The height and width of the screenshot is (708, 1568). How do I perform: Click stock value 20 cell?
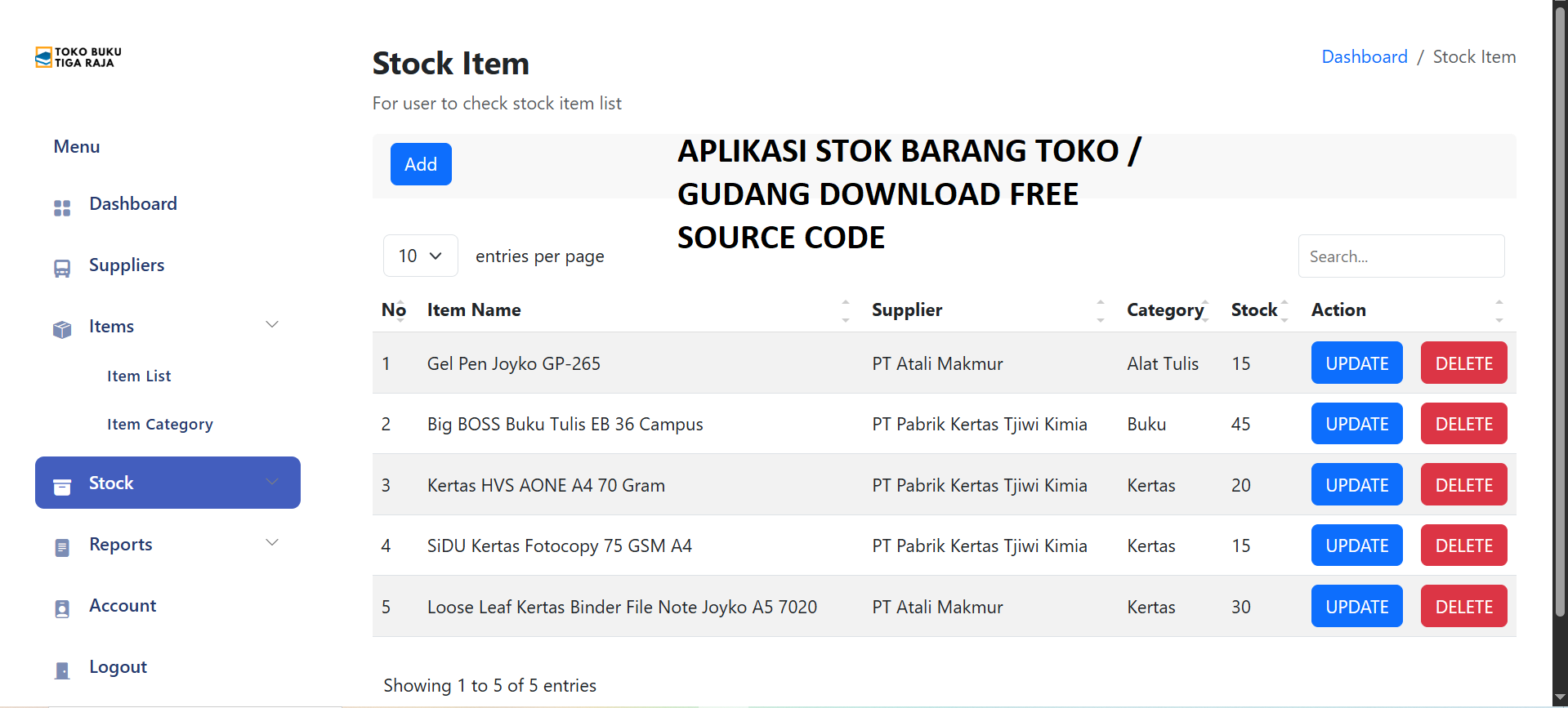1241,485
